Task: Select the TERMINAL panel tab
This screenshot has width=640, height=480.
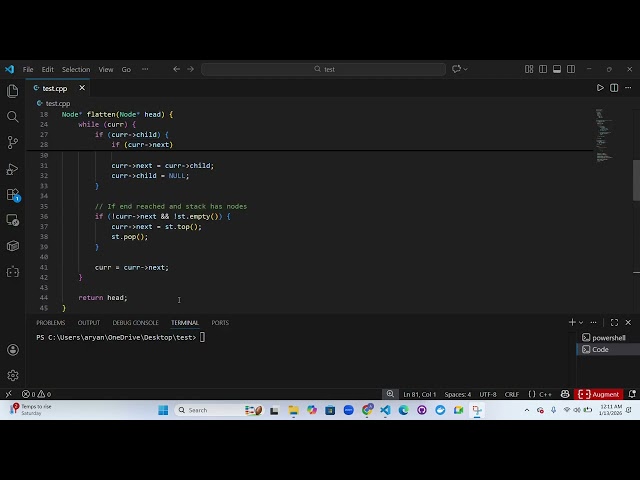Action: click(x=184, y=322)
